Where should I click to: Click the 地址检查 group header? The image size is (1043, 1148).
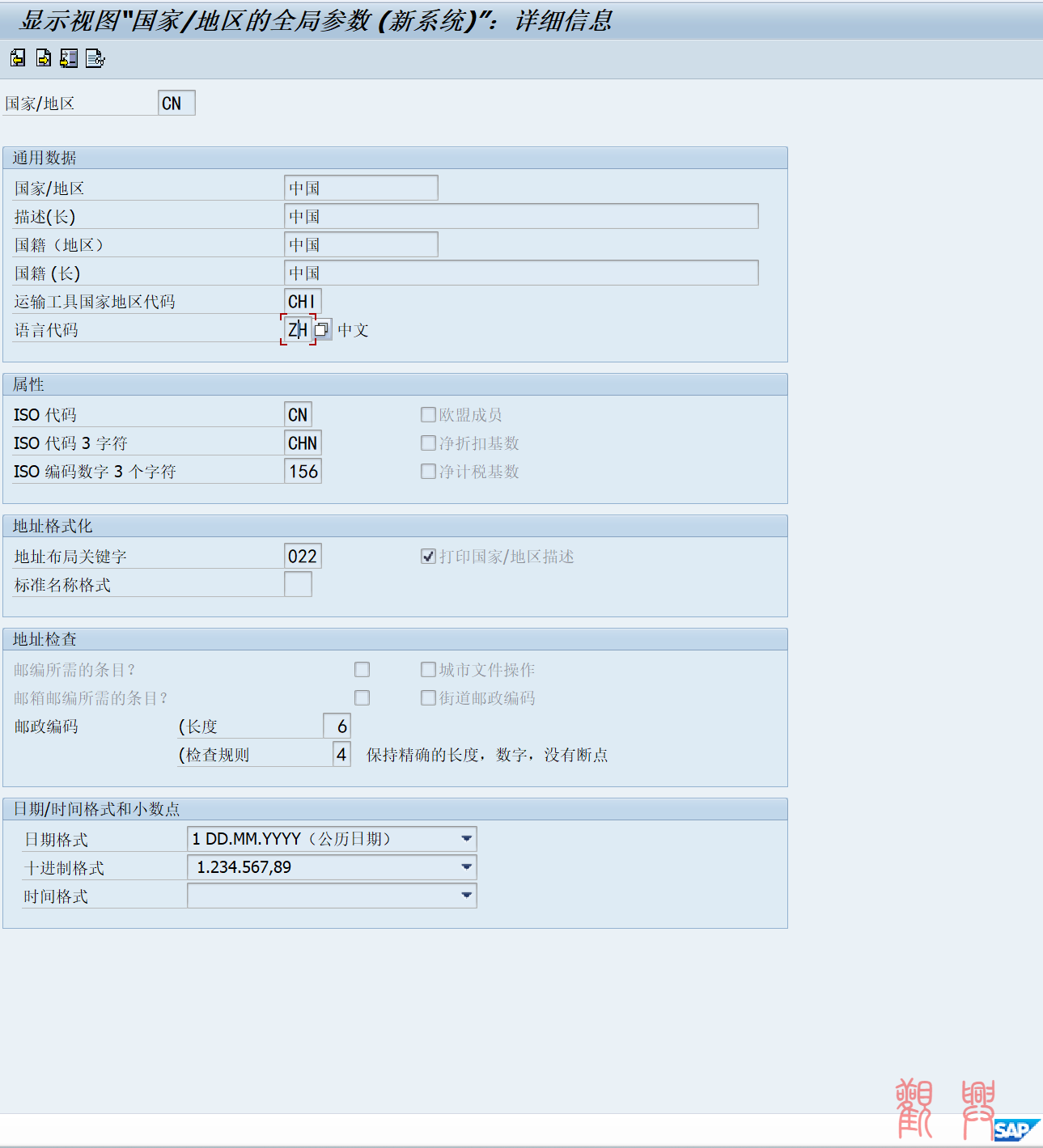coord(395,639)
